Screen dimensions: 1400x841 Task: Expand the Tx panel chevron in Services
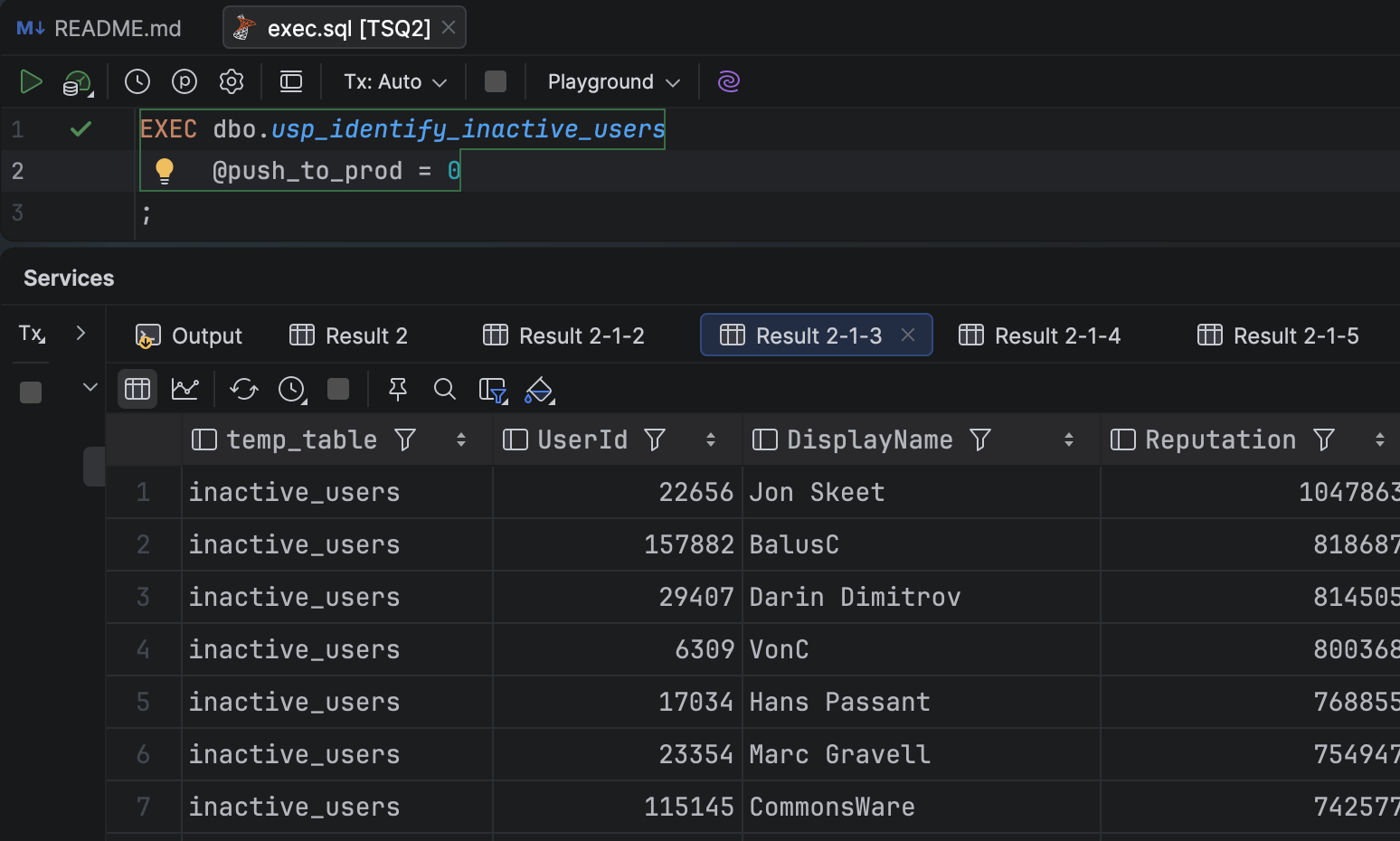(80, 334)
